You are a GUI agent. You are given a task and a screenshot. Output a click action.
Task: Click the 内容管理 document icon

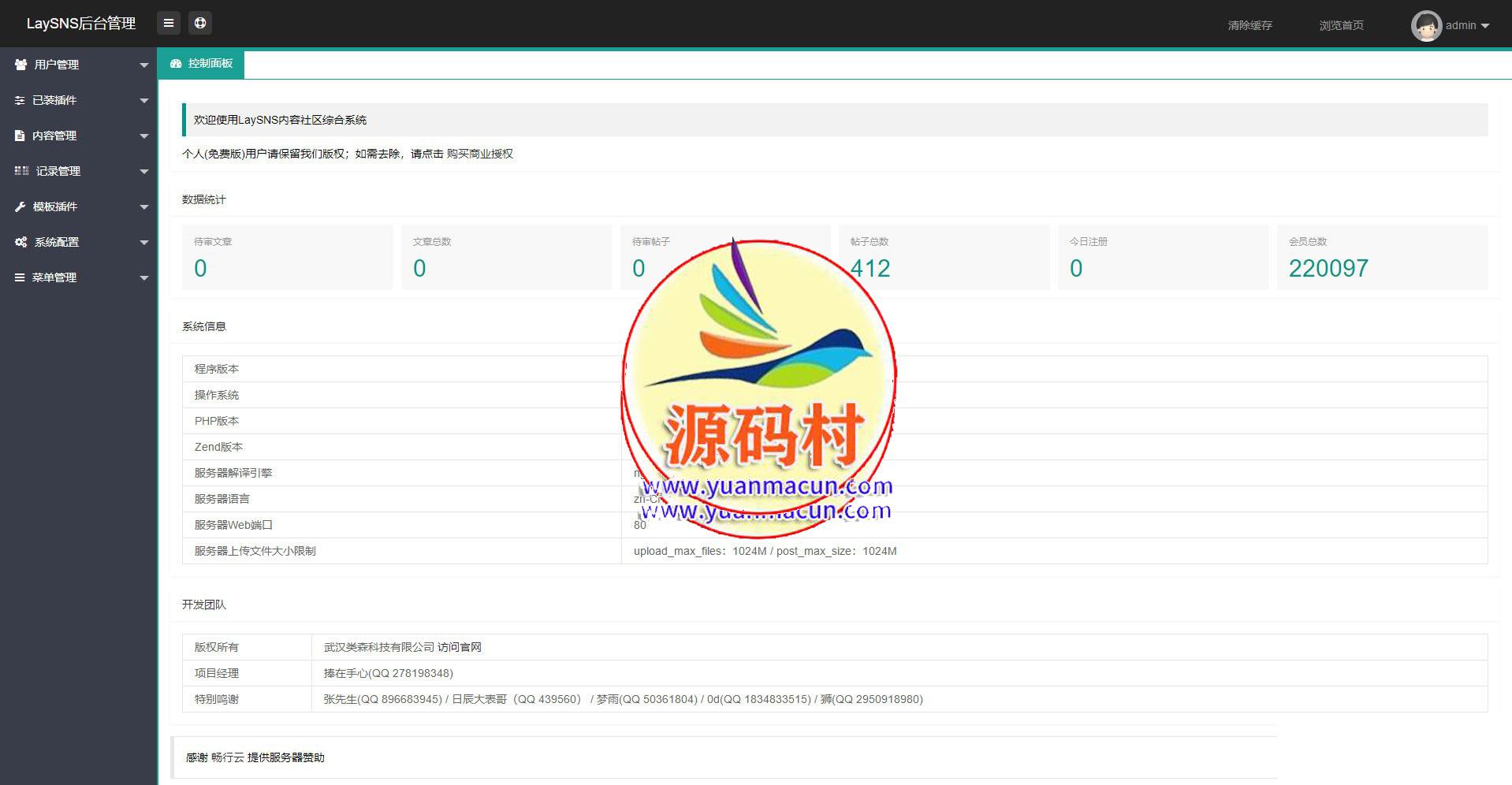20,136
